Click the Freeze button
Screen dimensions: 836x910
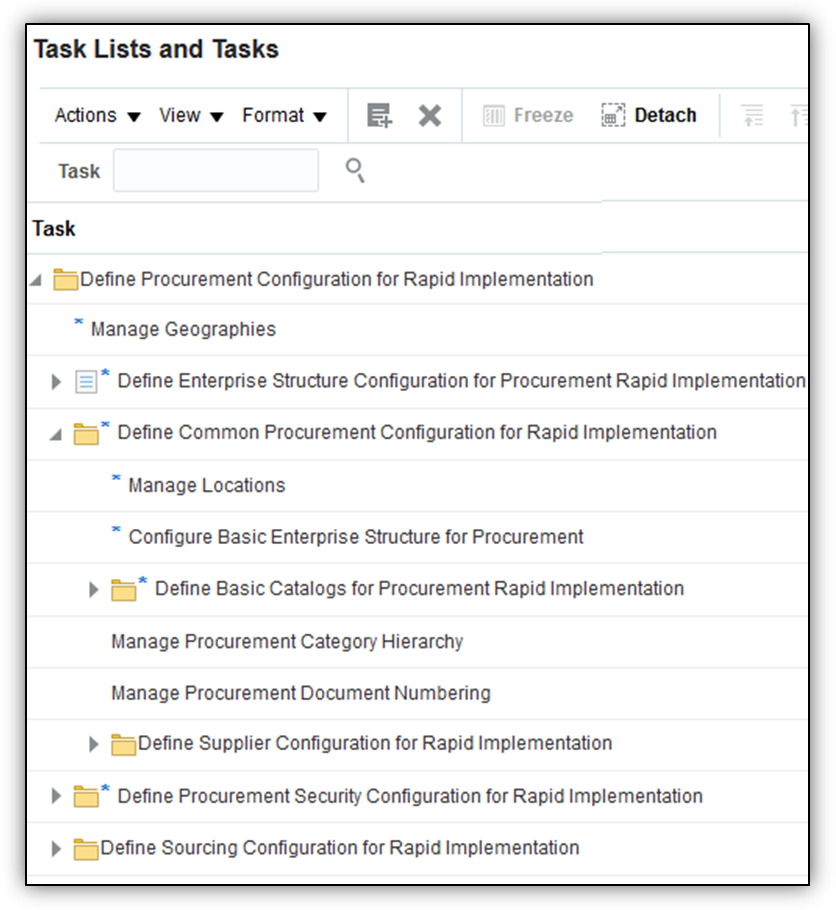click(528, 116)
